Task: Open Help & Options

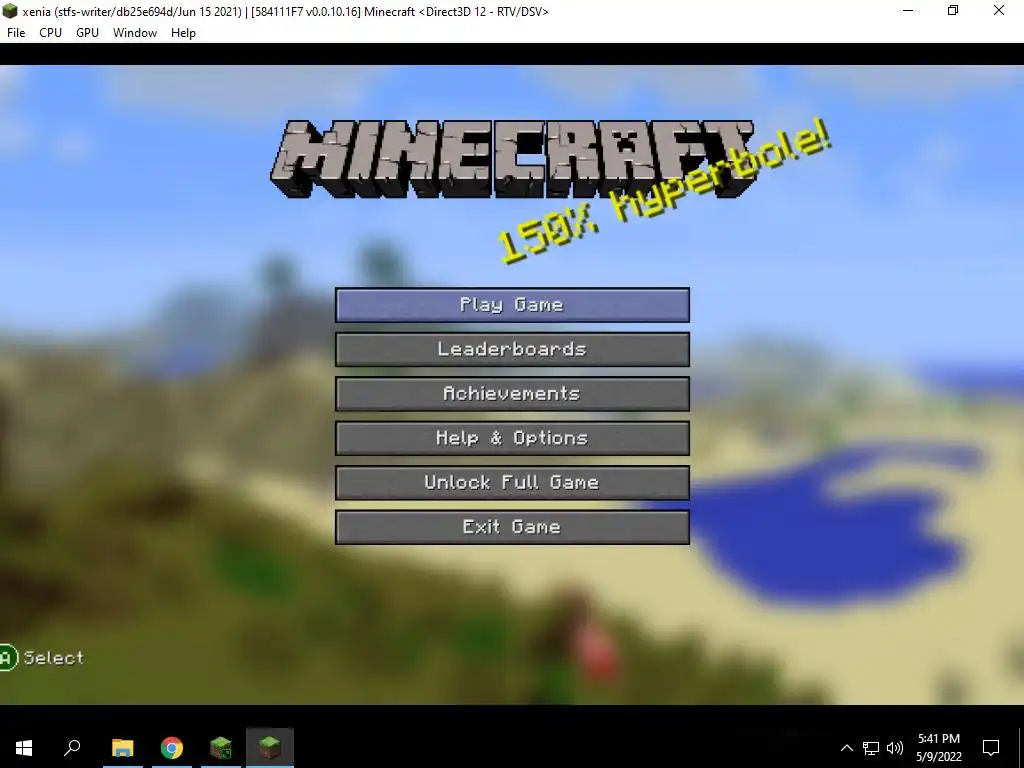Action: tap(512, 438)
